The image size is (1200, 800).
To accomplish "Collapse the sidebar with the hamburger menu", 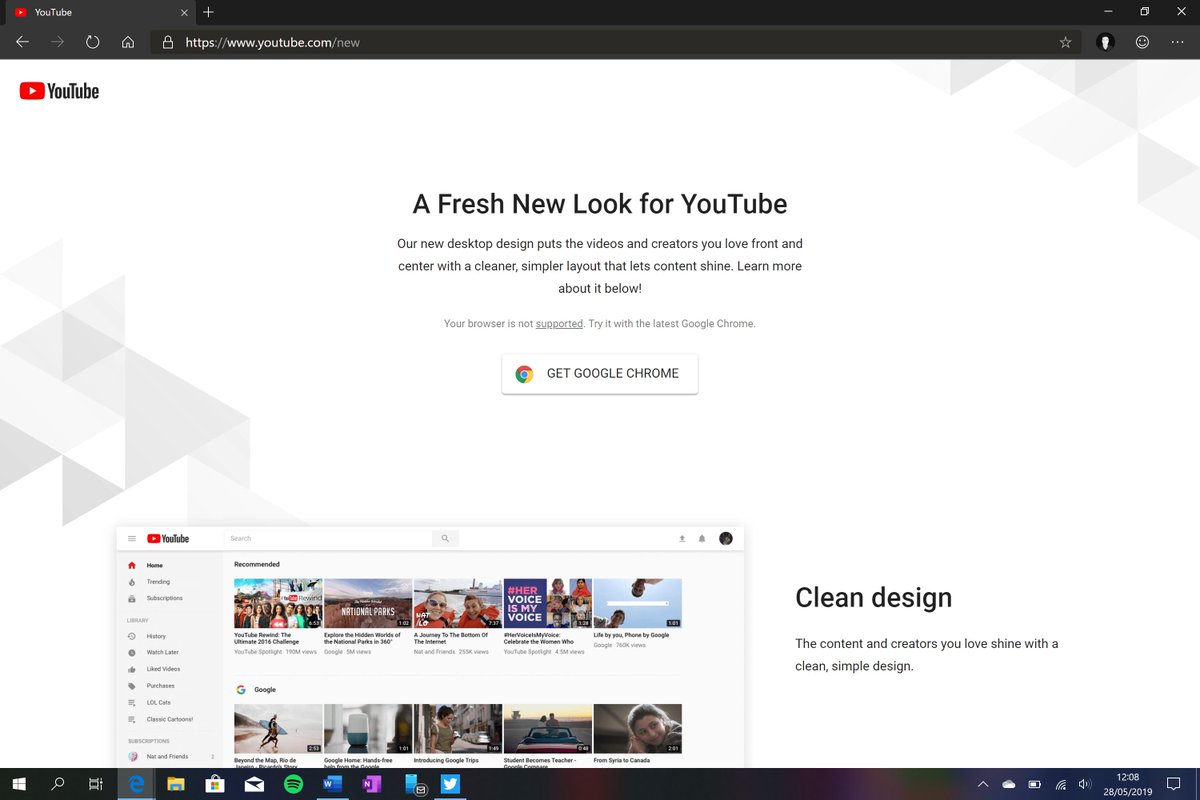I will 131,538.
